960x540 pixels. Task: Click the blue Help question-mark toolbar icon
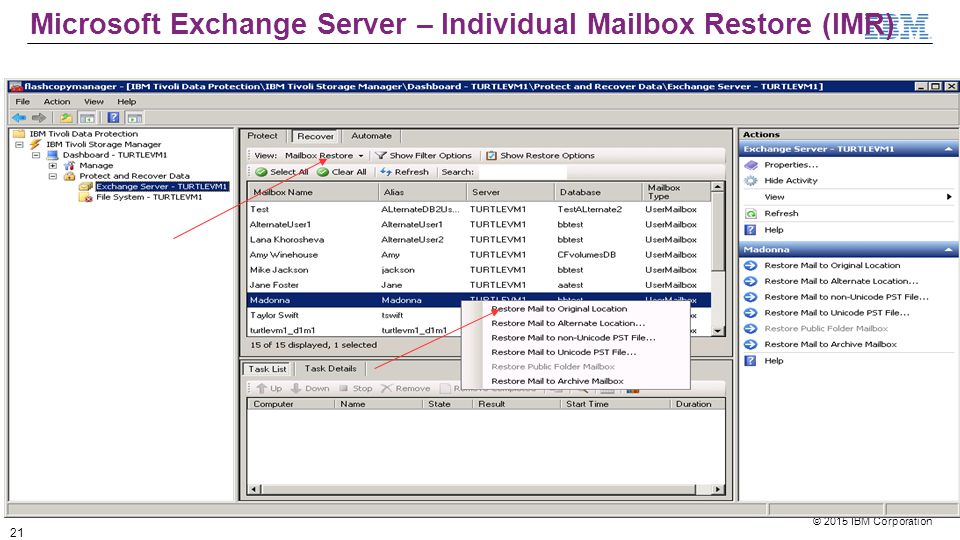114,118
